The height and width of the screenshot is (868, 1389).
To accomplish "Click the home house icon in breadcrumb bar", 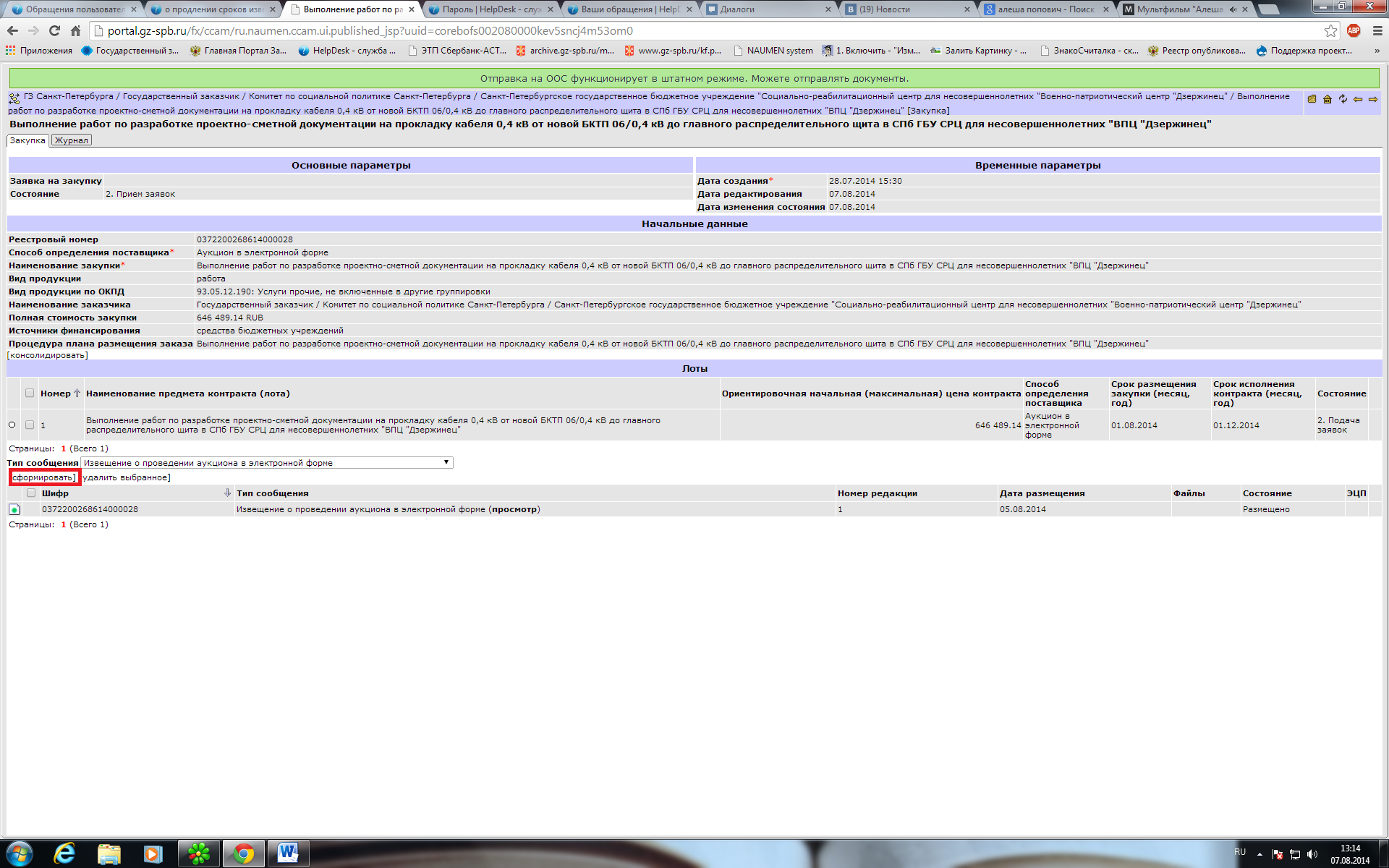I will pyautogui.click(x=1328, y=99).
